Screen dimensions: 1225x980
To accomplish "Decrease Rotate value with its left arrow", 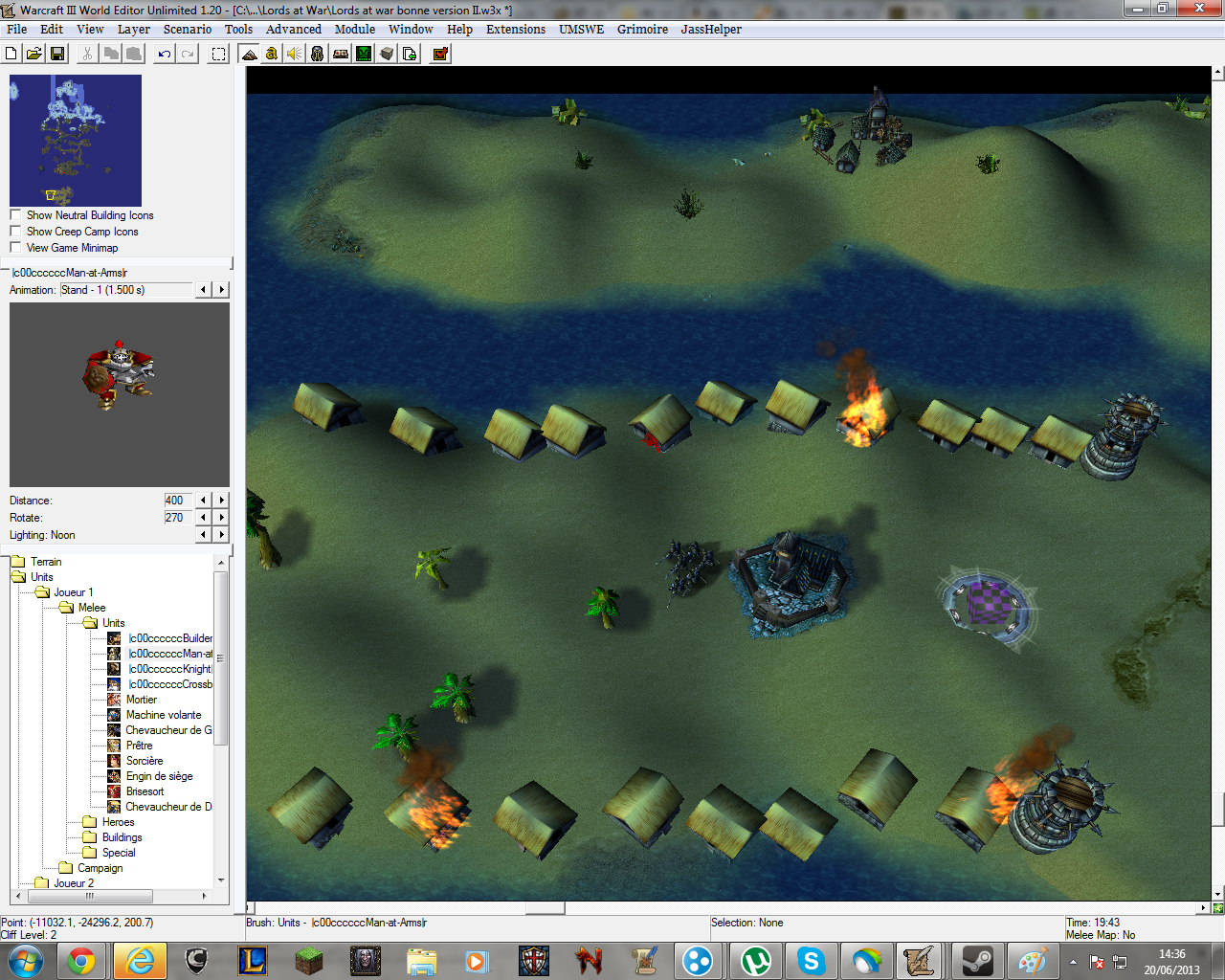I will 204,518.
